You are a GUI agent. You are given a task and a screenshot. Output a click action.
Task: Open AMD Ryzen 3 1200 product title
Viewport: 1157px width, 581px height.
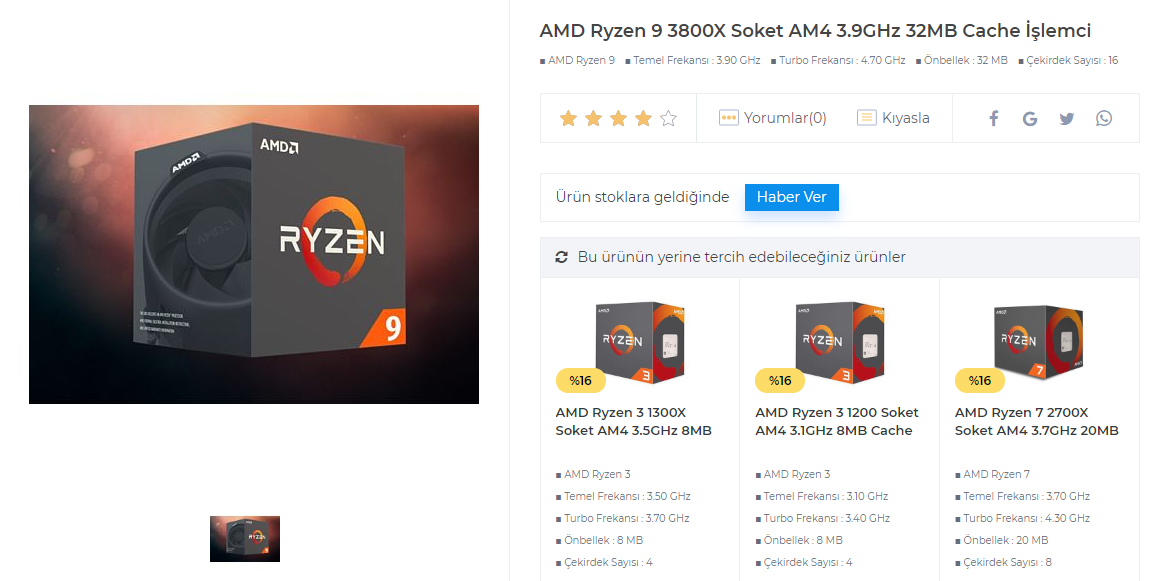click(837, 422)
